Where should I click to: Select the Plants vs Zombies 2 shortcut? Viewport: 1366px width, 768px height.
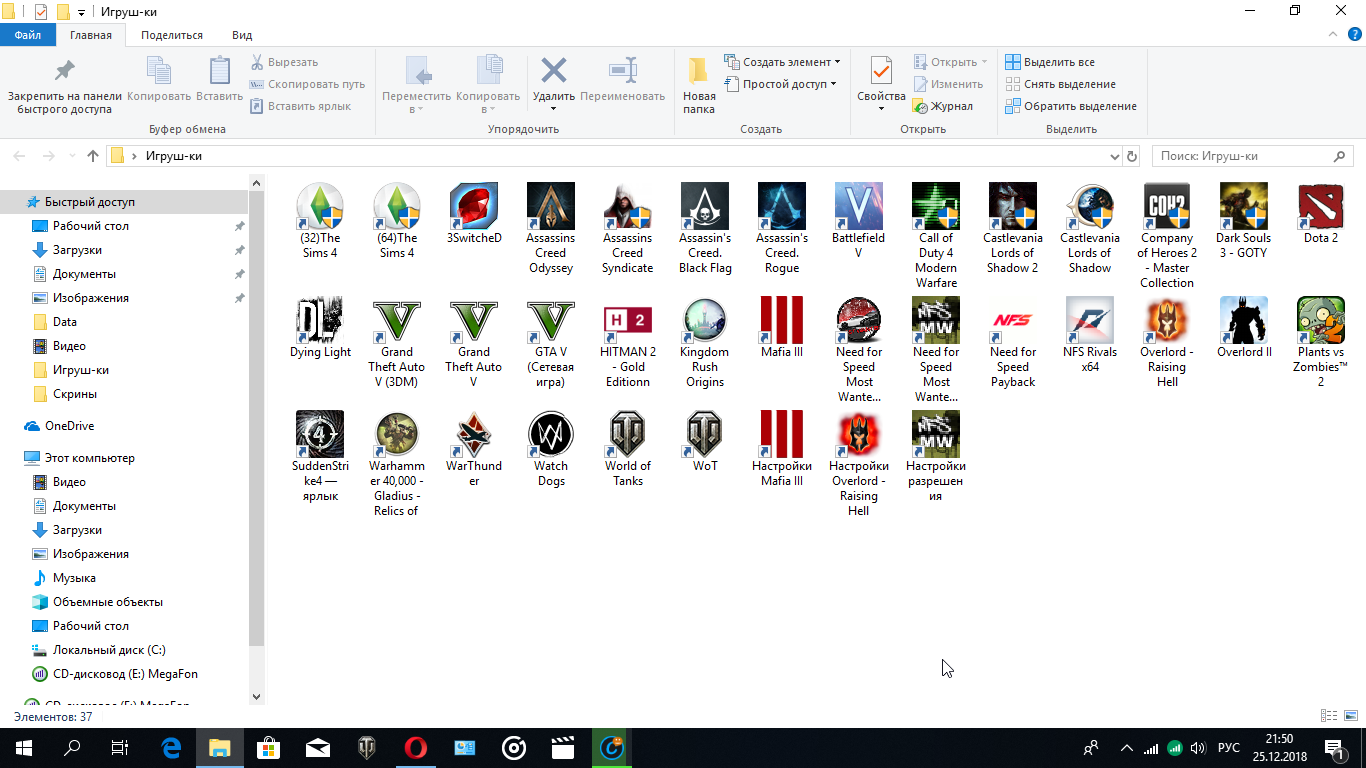point(1321,343)
